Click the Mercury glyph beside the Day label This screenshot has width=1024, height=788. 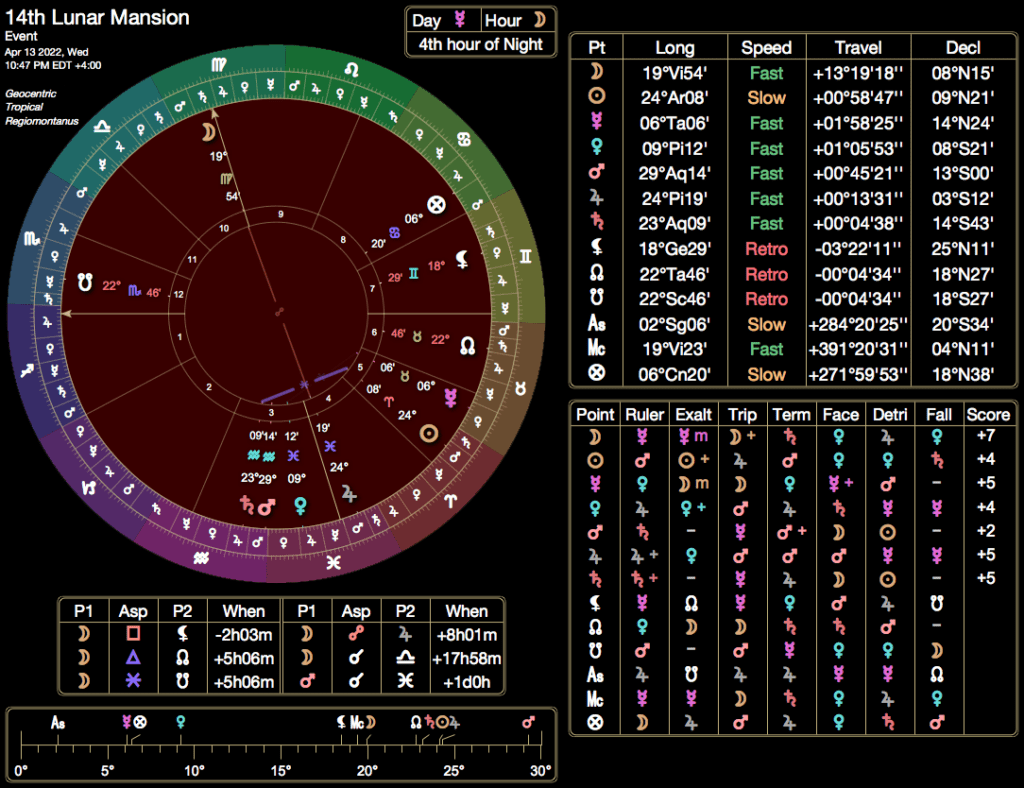461,21
